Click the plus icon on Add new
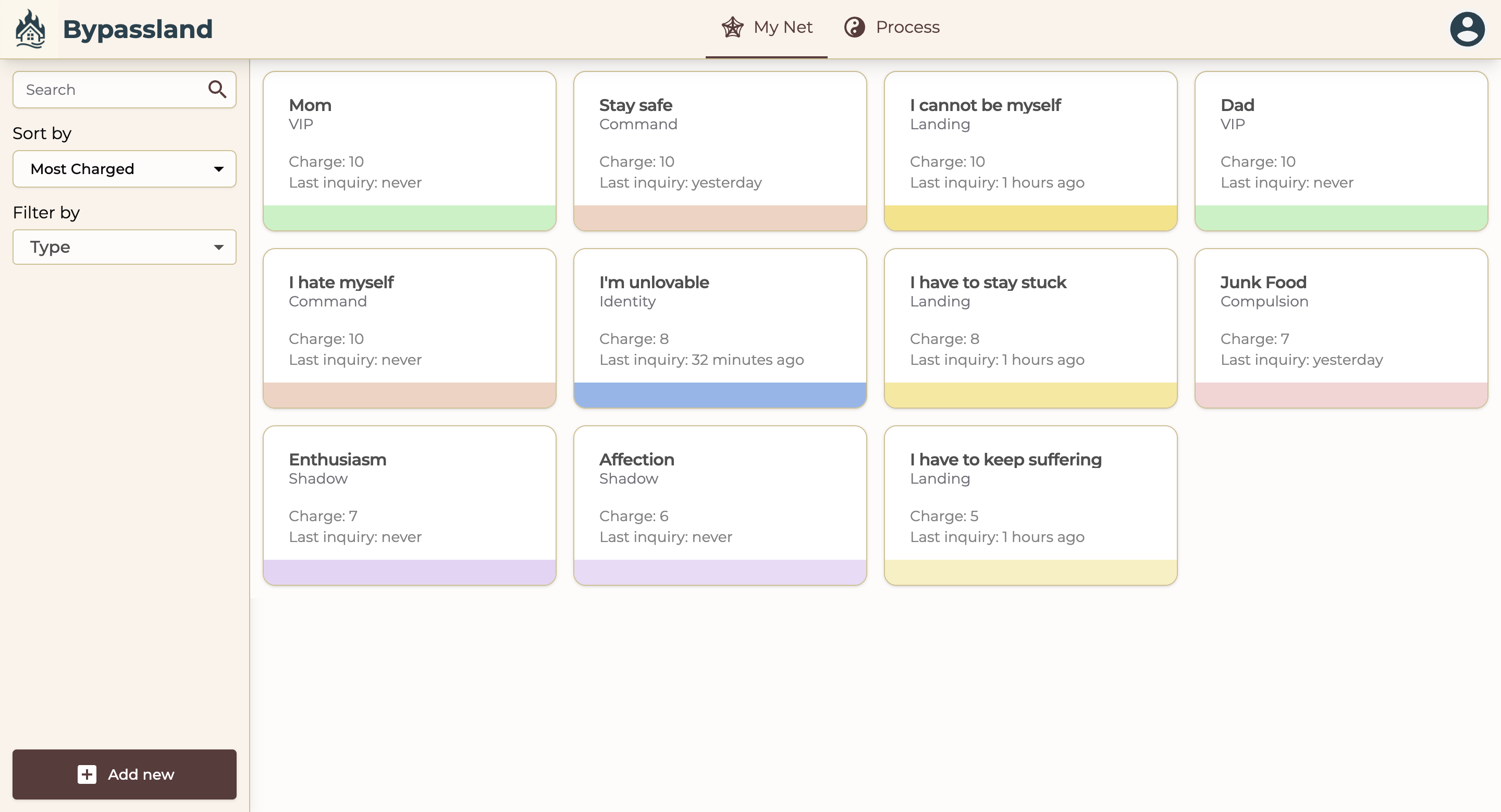 [x=87, y=774]
